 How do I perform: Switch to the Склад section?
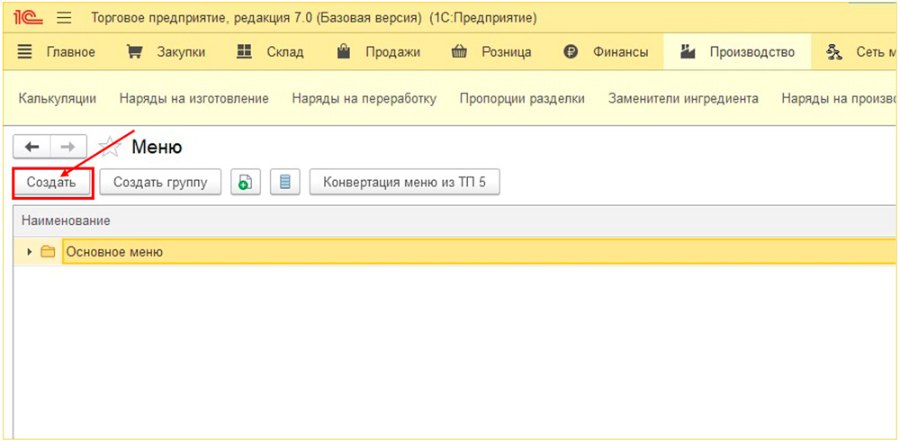[x=270, y=52]
